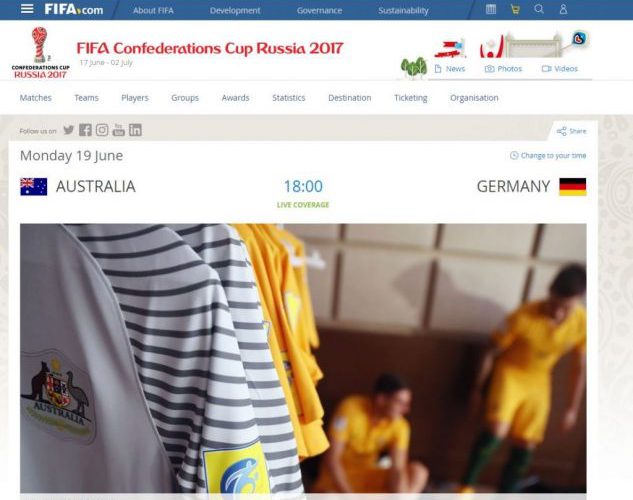633x500 pixels.
Task: Select the Statistics menu item
Action: pos(289,98)
